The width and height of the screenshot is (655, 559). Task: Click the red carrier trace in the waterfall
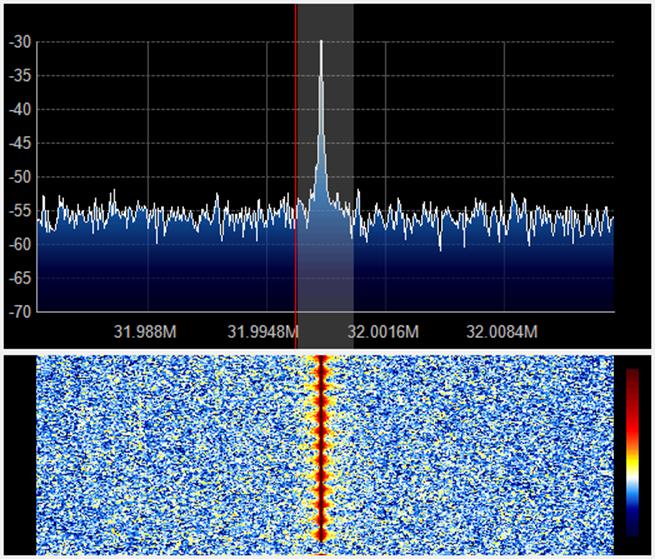click(321, 449)
